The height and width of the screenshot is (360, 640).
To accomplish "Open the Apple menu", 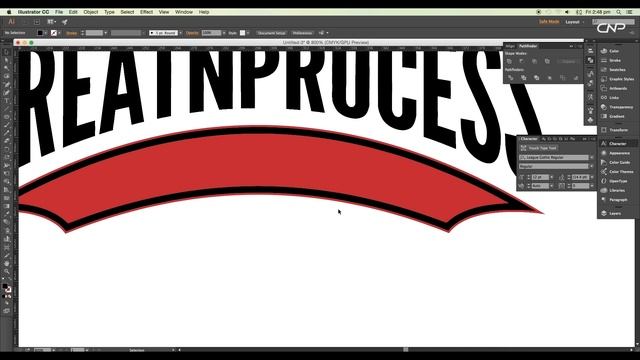I will [9, 12].
